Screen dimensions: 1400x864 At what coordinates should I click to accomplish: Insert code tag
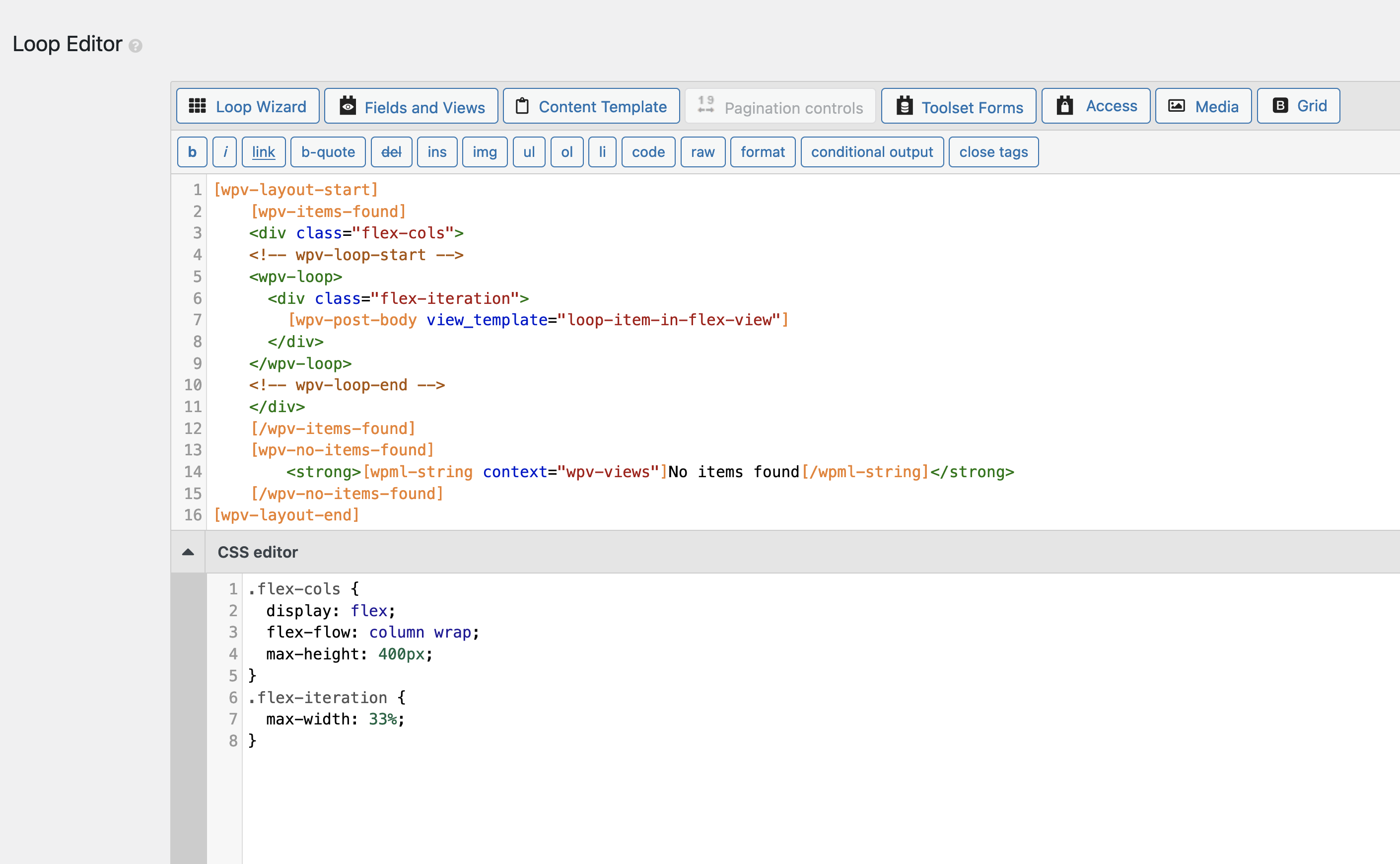click(648, 152)
